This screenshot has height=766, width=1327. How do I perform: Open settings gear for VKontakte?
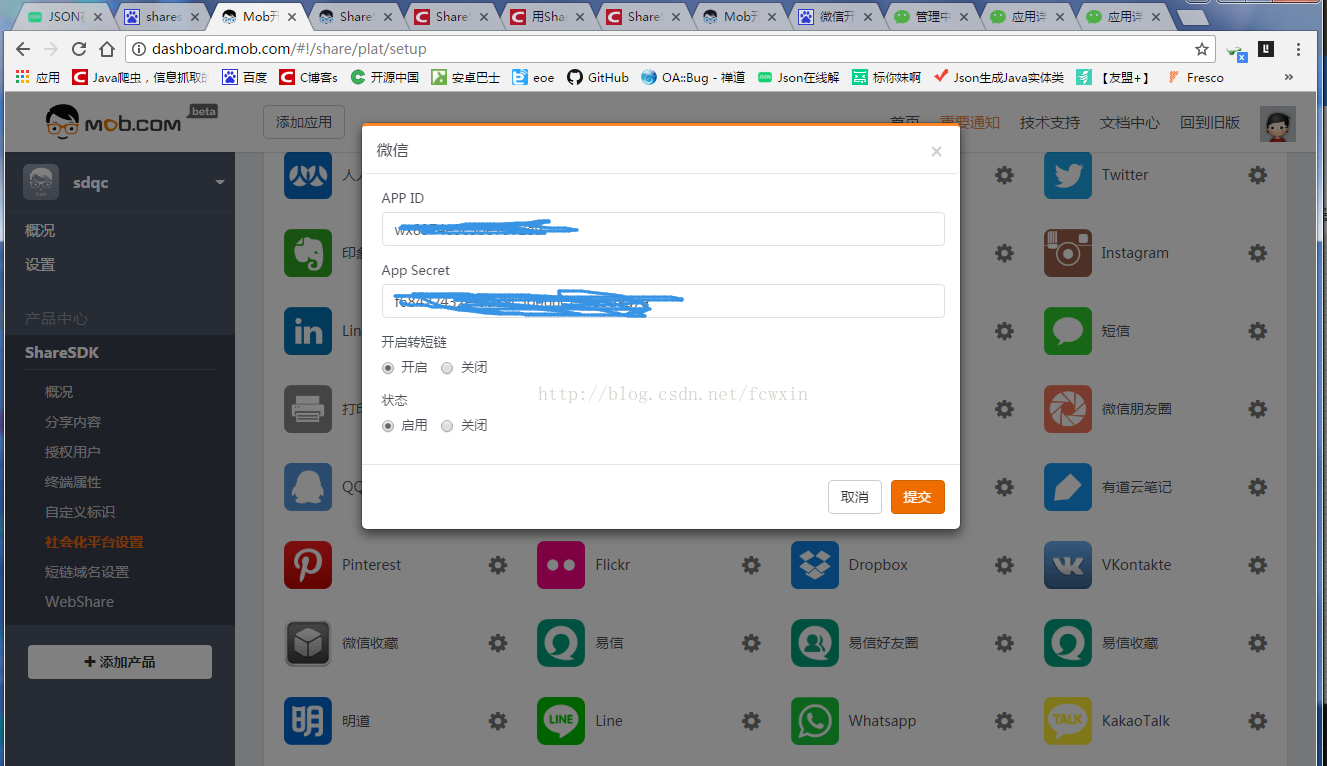pos(1257,565)
